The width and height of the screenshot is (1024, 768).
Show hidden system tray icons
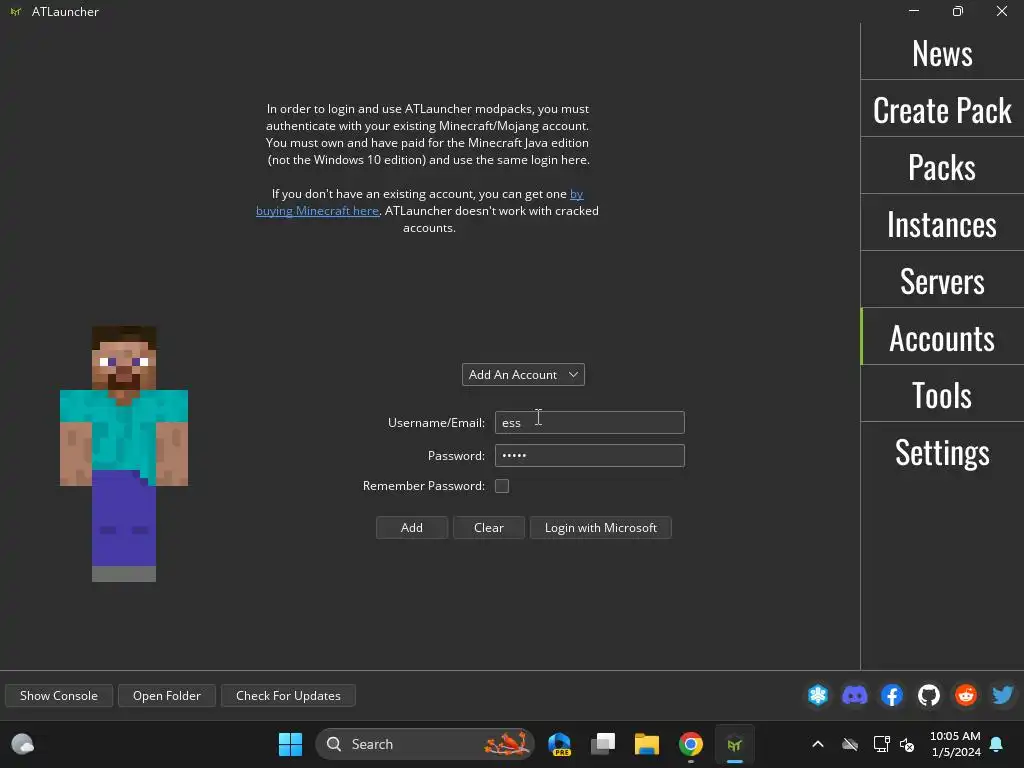(x=817, y=744)
